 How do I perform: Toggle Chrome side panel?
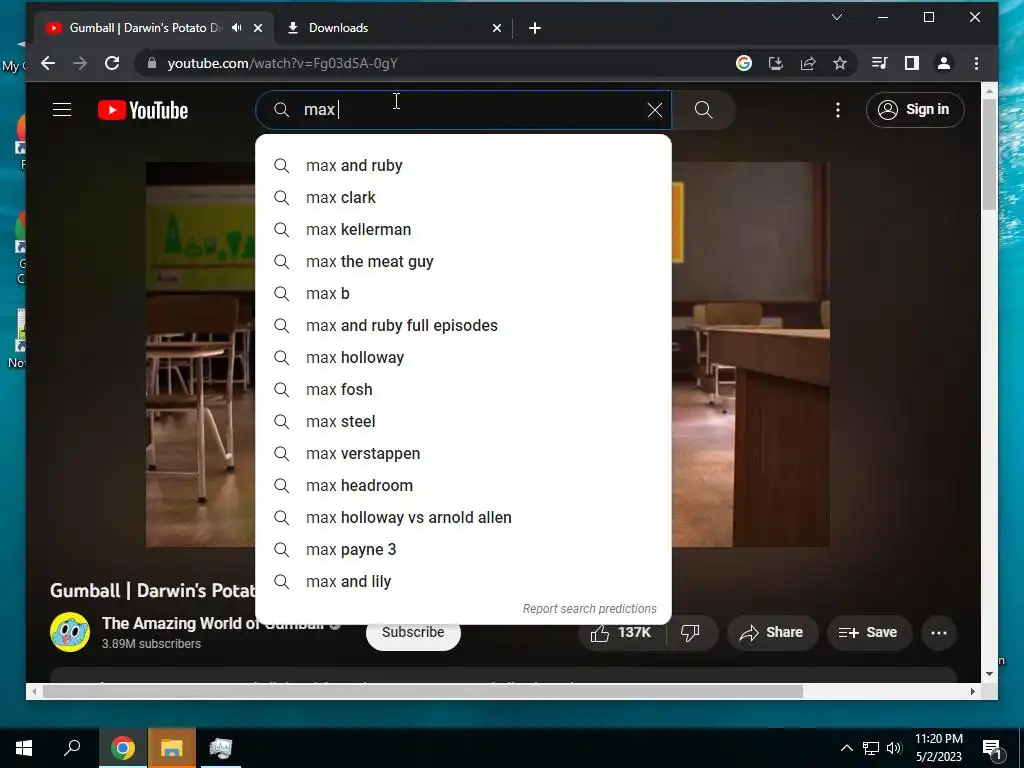(912, 63)
